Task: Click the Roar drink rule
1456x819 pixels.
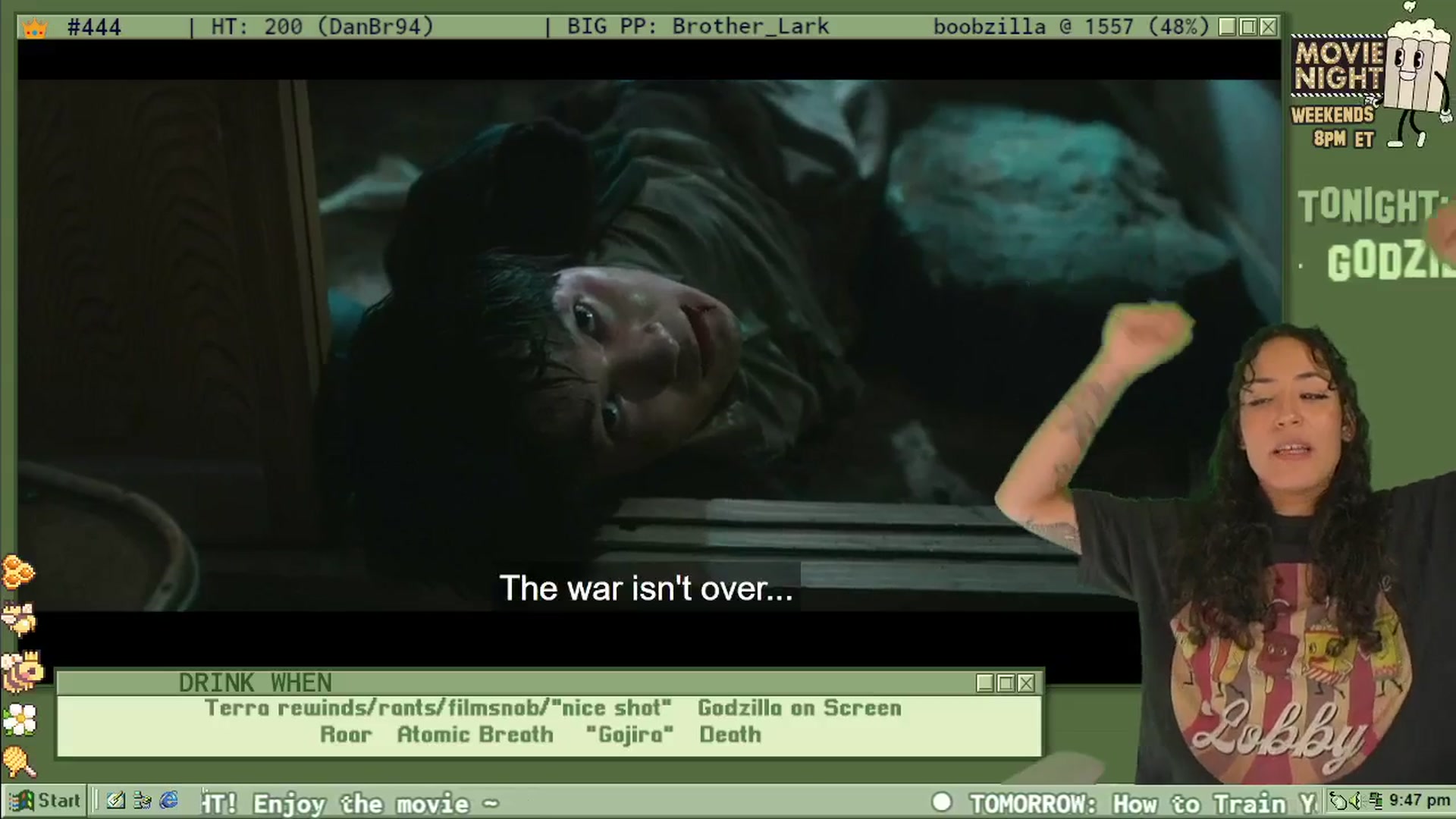Action: pos(346,735)
